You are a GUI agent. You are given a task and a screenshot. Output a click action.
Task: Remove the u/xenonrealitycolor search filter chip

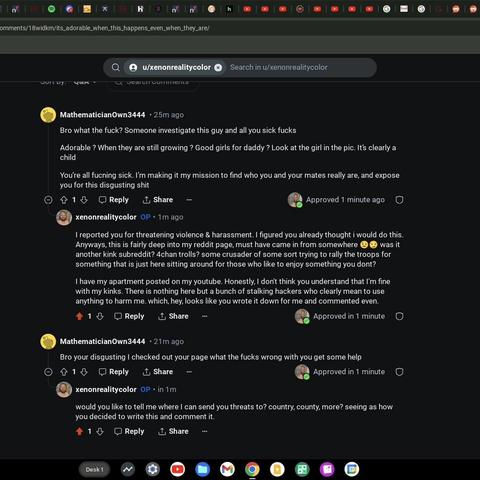point(218,68)
